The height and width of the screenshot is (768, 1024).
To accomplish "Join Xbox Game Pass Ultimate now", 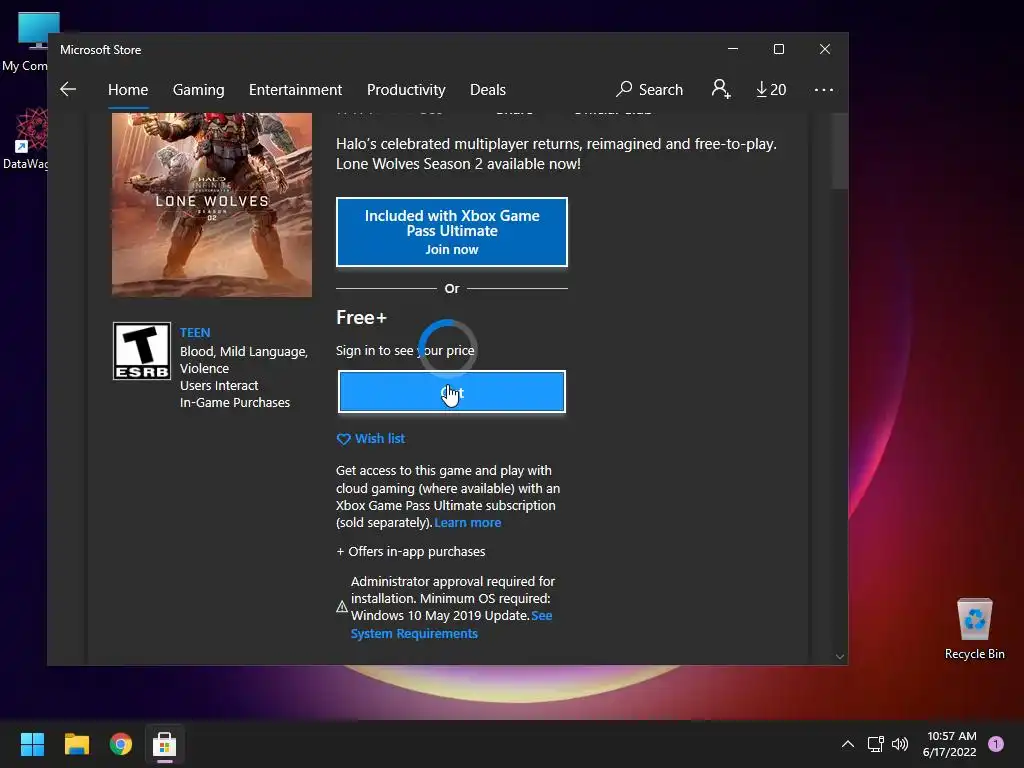I will [x=452, y=232].
